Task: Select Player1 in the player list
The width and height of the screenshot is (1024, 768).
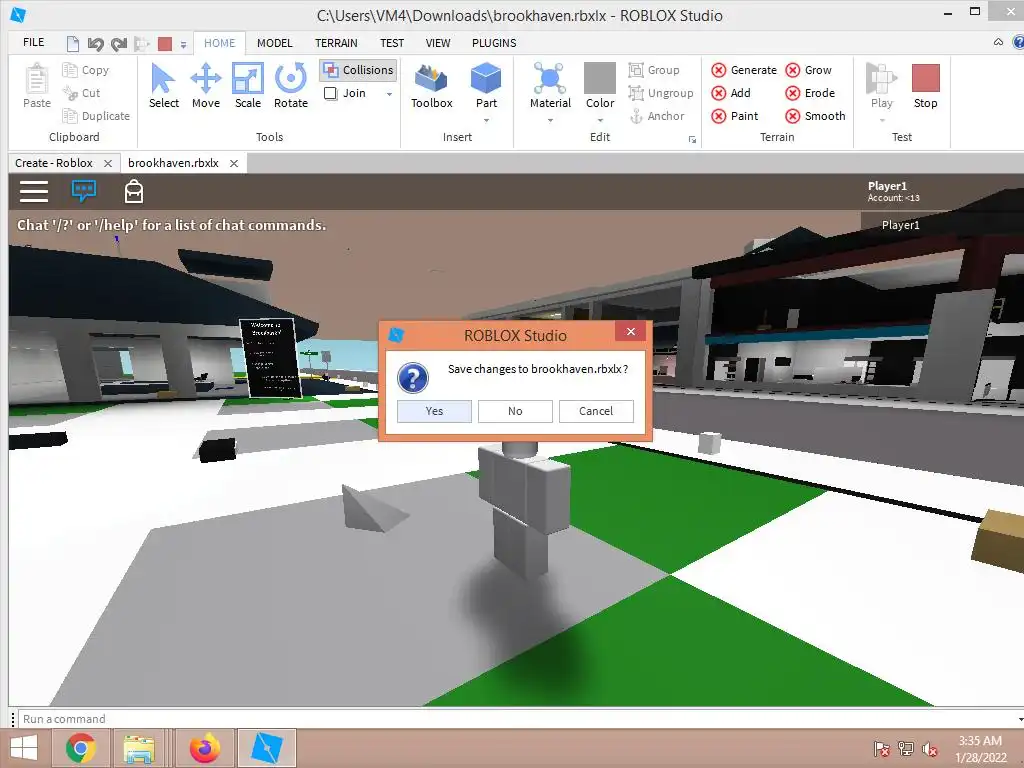Action: [x=900, y=225]
